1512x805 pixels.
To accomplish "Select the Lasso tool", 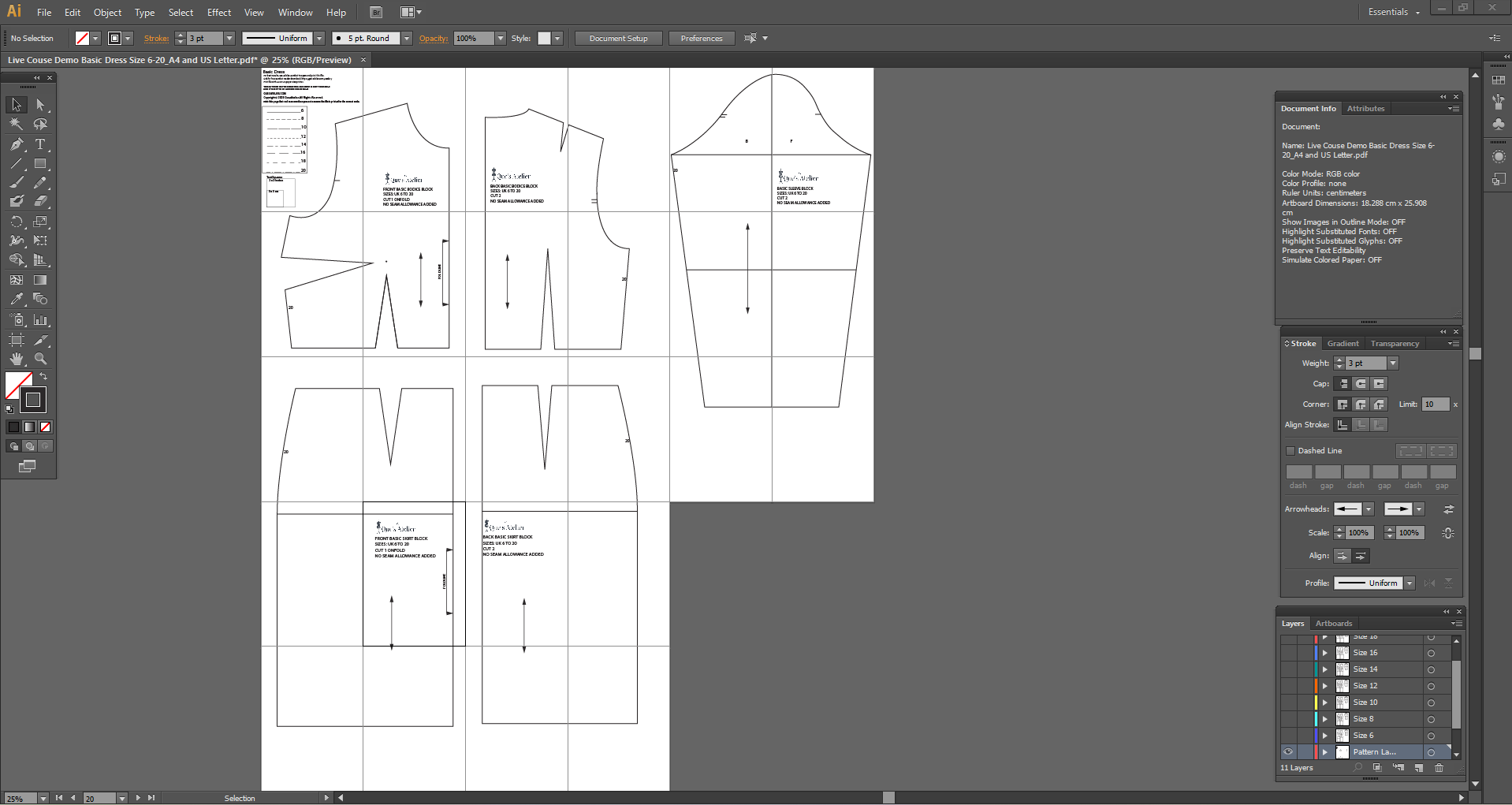I will point(40,124).
